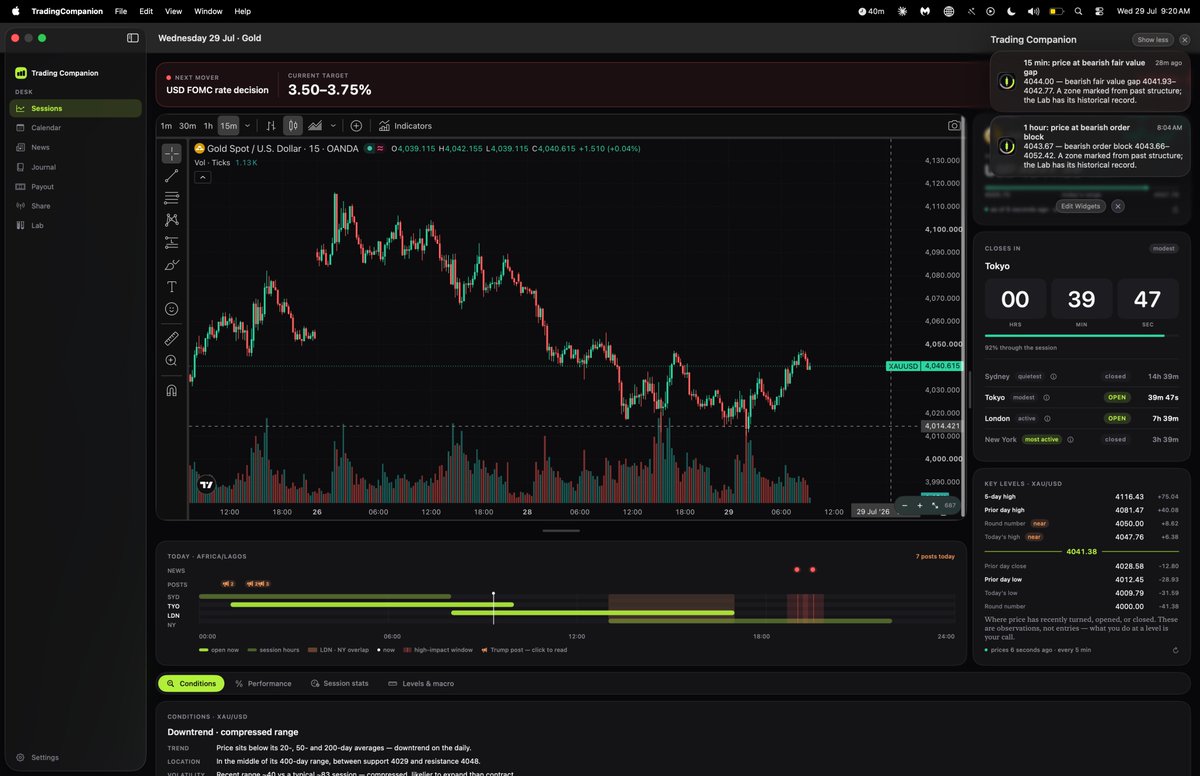Activate the zoom-in magnifier tool
This screenshot has width=1200, height=776.
point(172,360)
